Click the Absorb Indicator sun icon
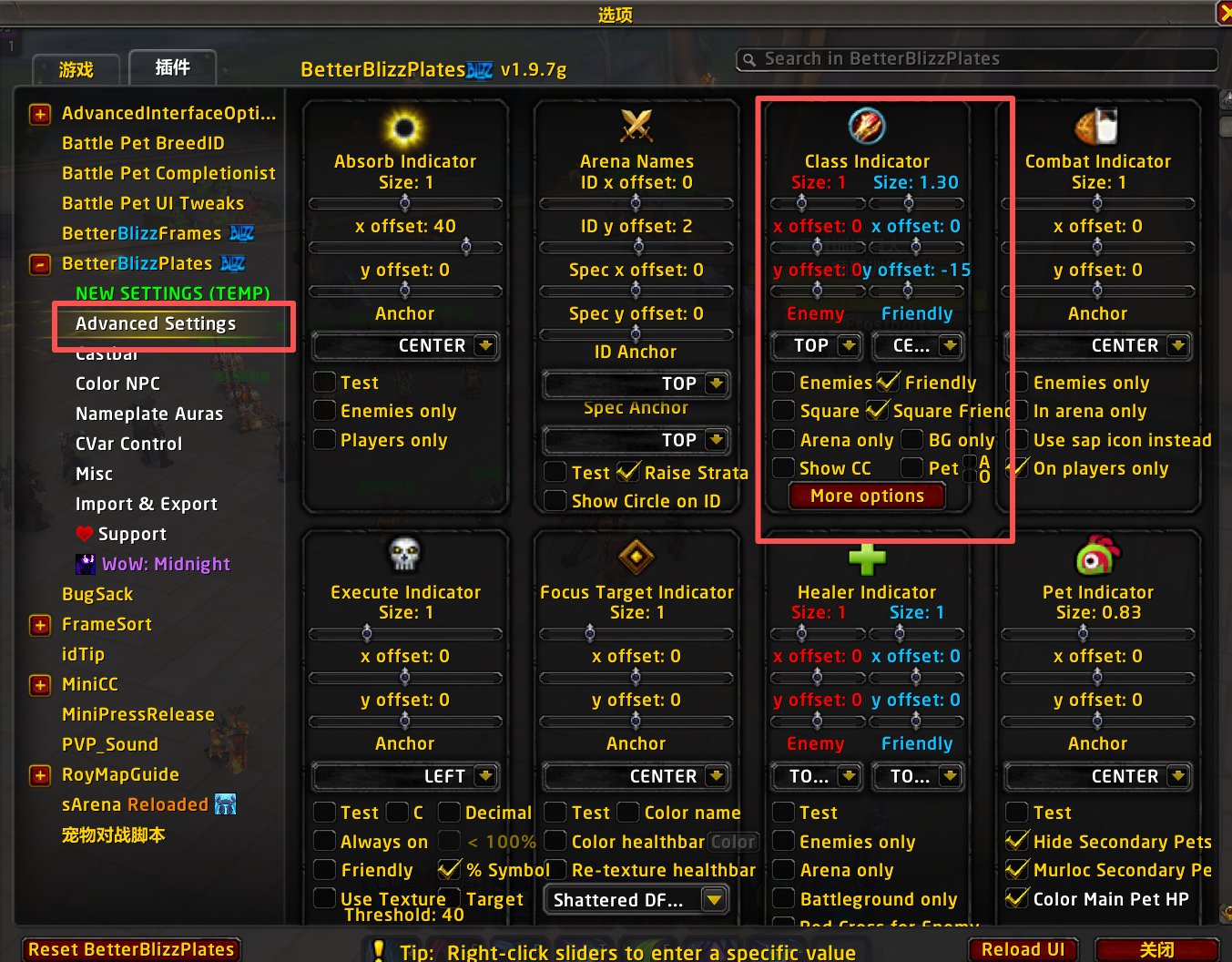This screenshot has width=1232, height=962. point(404,128)
